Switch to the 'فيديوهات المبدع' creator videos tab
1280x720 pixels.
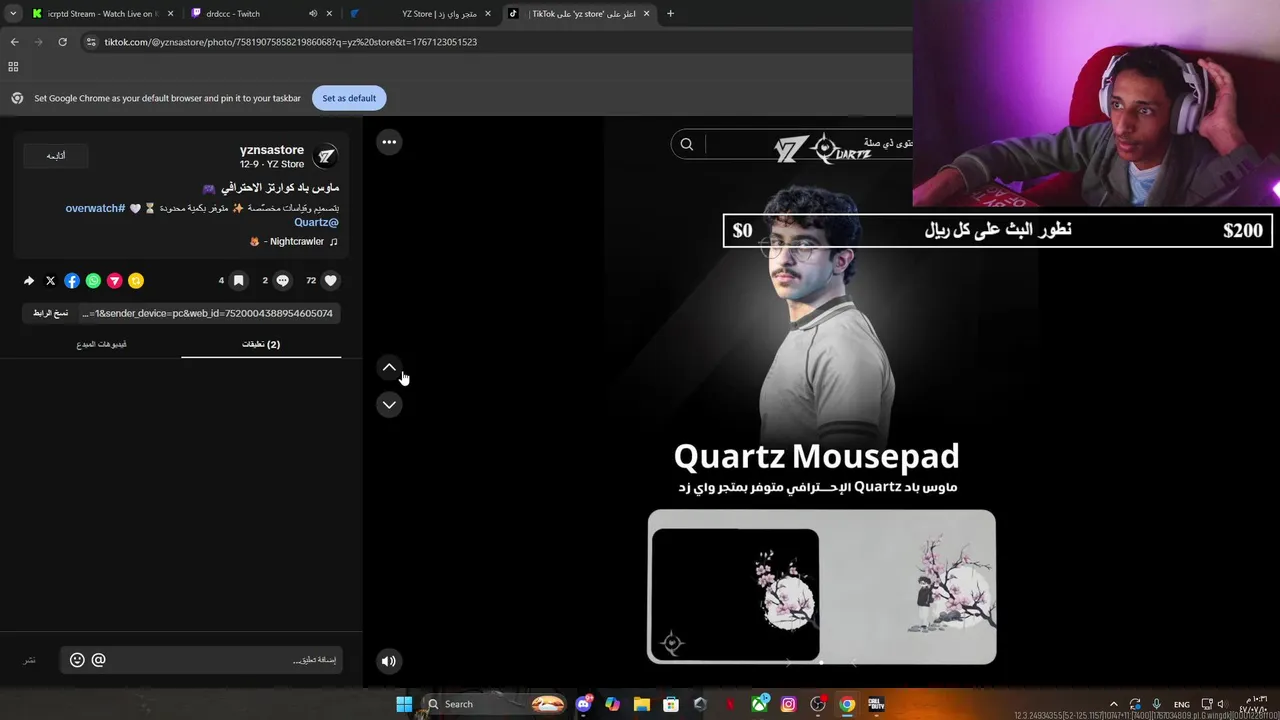(101, 344)
